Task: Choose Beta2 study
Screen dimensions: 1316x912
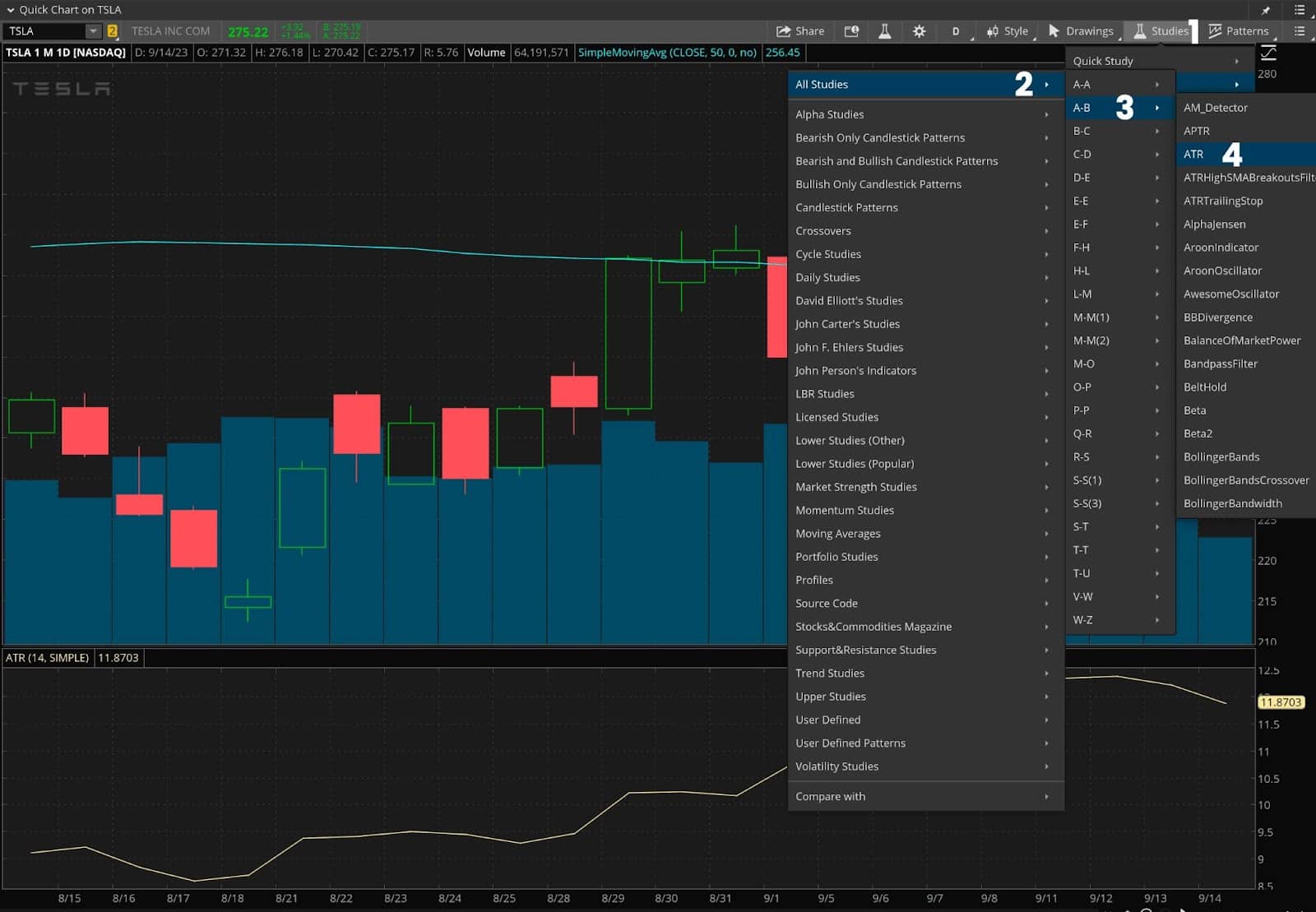Action: 1247,433
